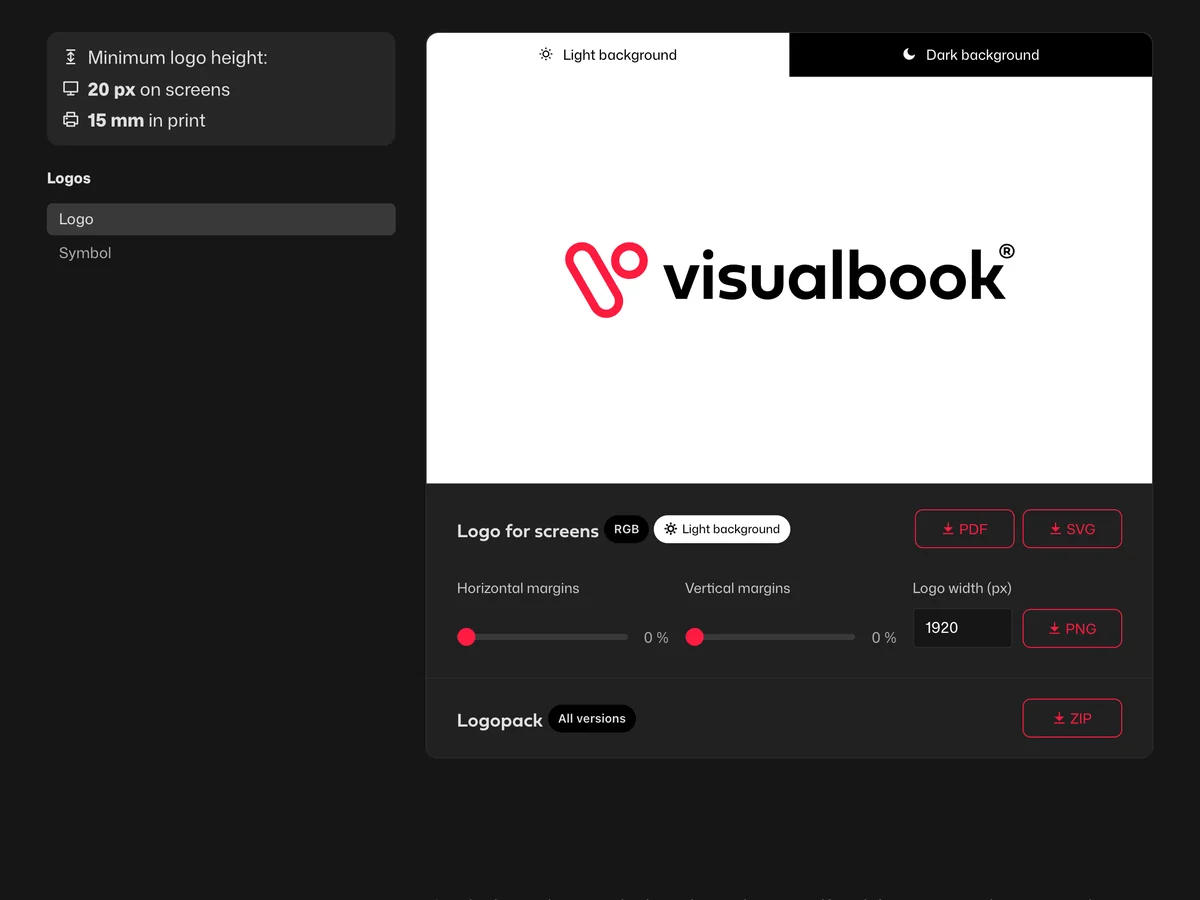Select Logo in the Logos list

tap(221, 219)
